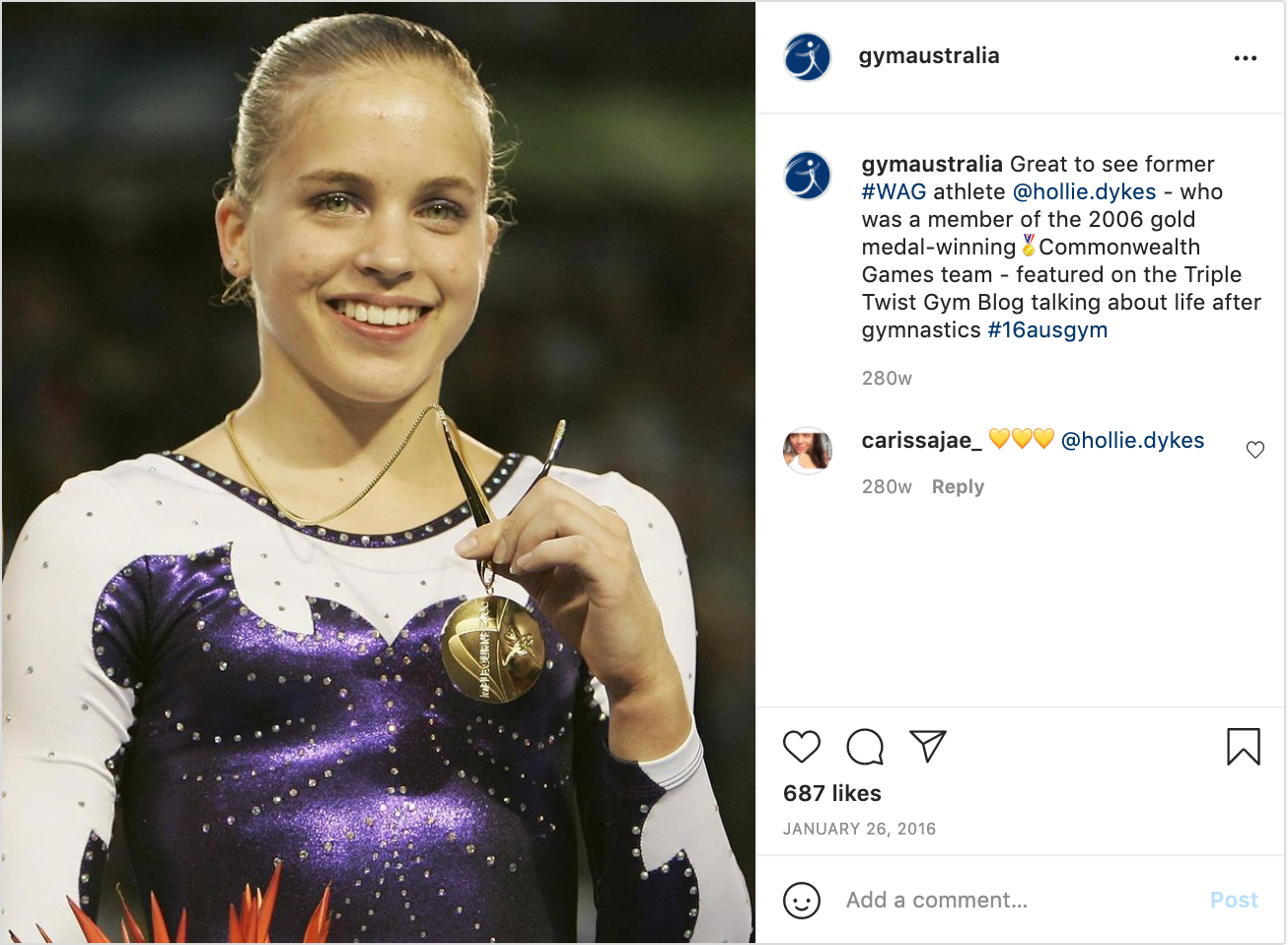
Task: Share post via paper plane icon
Action: pos(928,746)
